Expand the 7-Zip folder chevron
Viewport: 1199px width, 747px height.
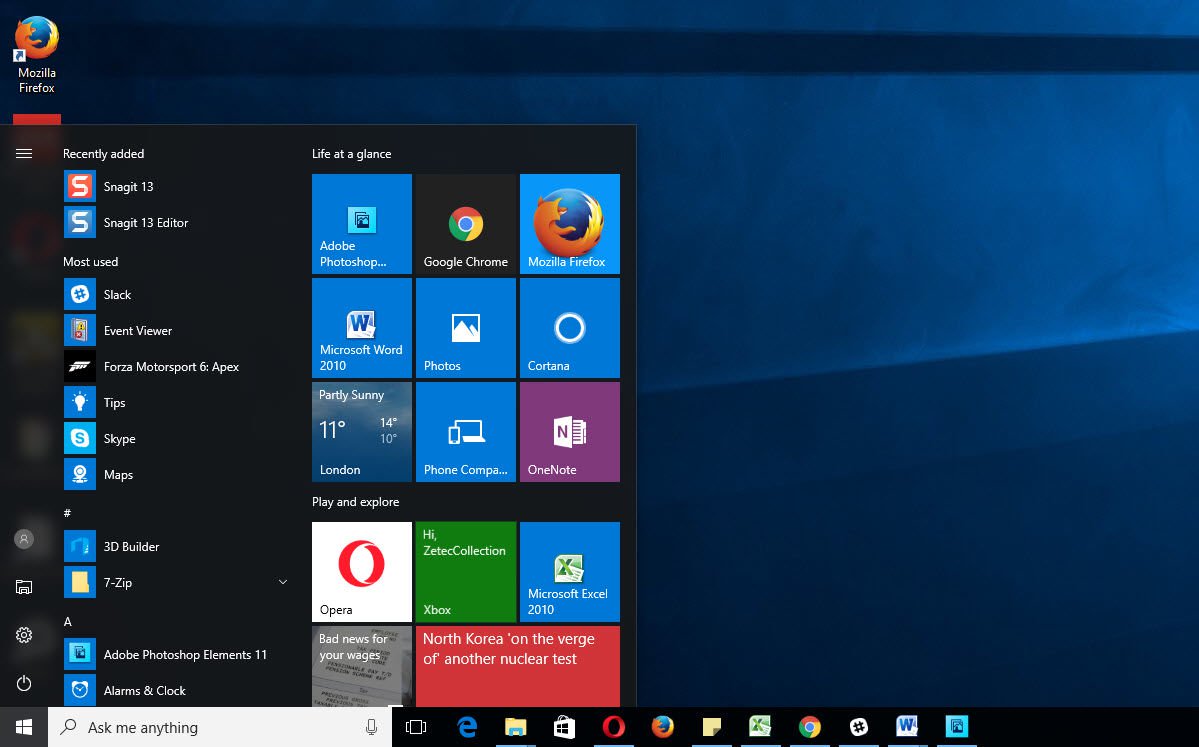[283, 582]
